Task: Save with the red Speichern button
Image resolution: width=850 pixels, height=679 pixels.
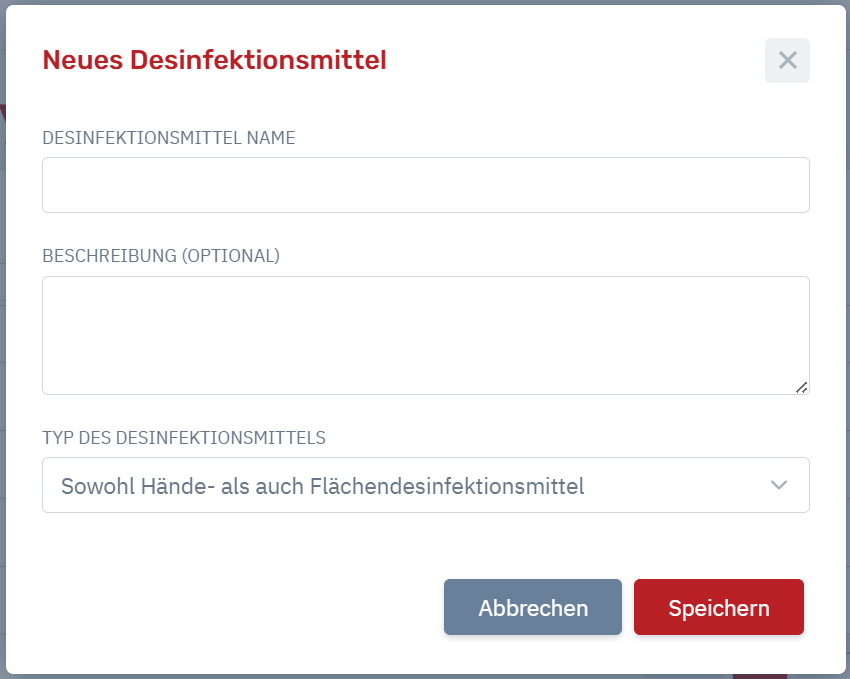Action: [719, 607]
